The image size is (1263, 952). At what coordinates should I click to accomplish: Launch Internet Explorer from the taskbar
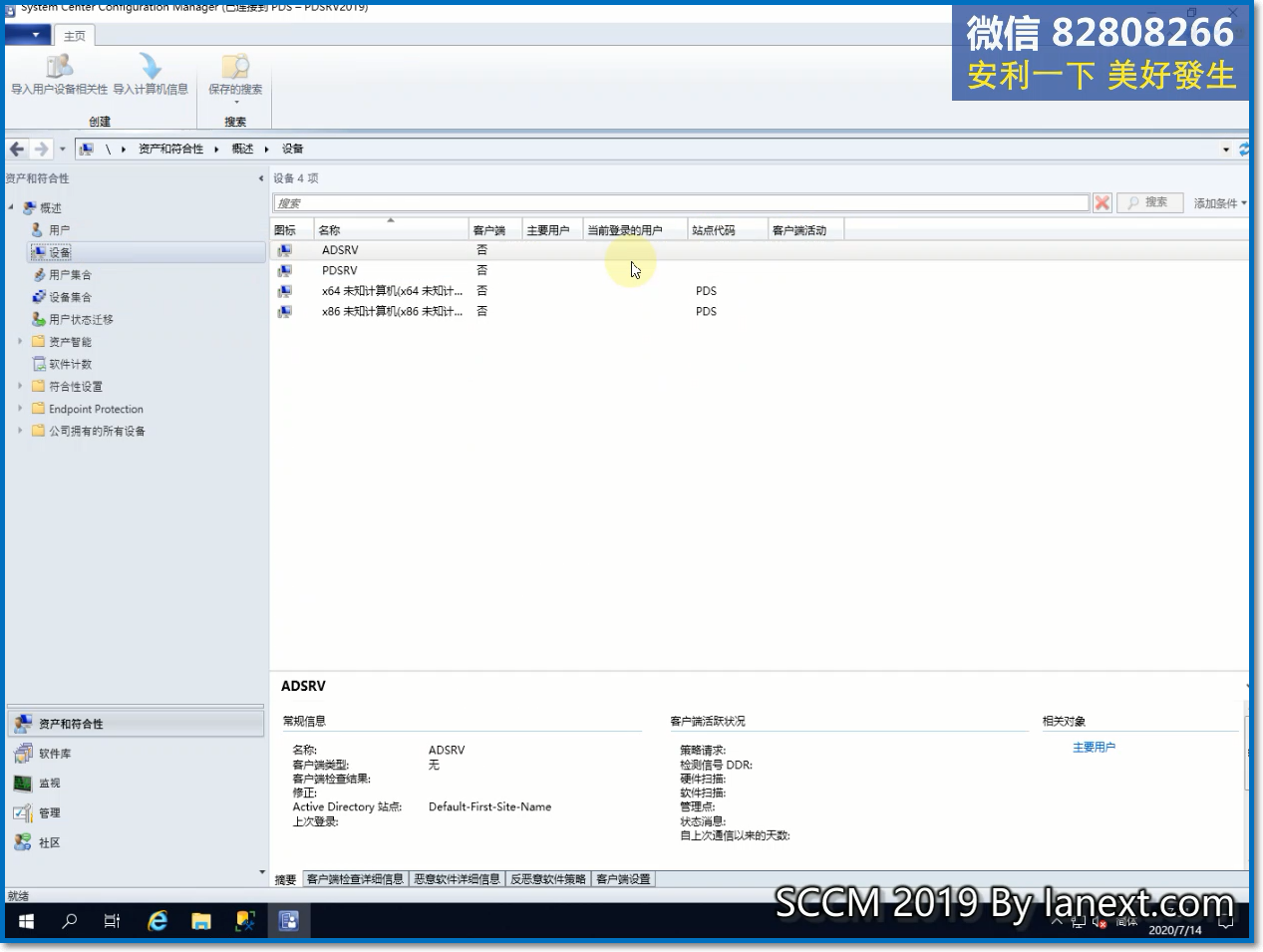(x=158, y=921)
